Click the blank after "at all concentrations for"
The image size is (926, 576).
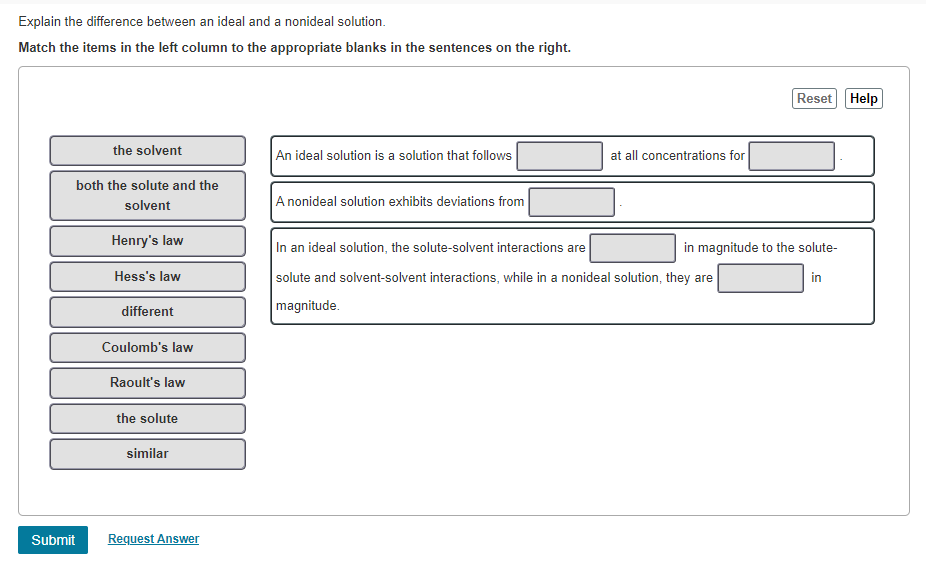(791, 156)
